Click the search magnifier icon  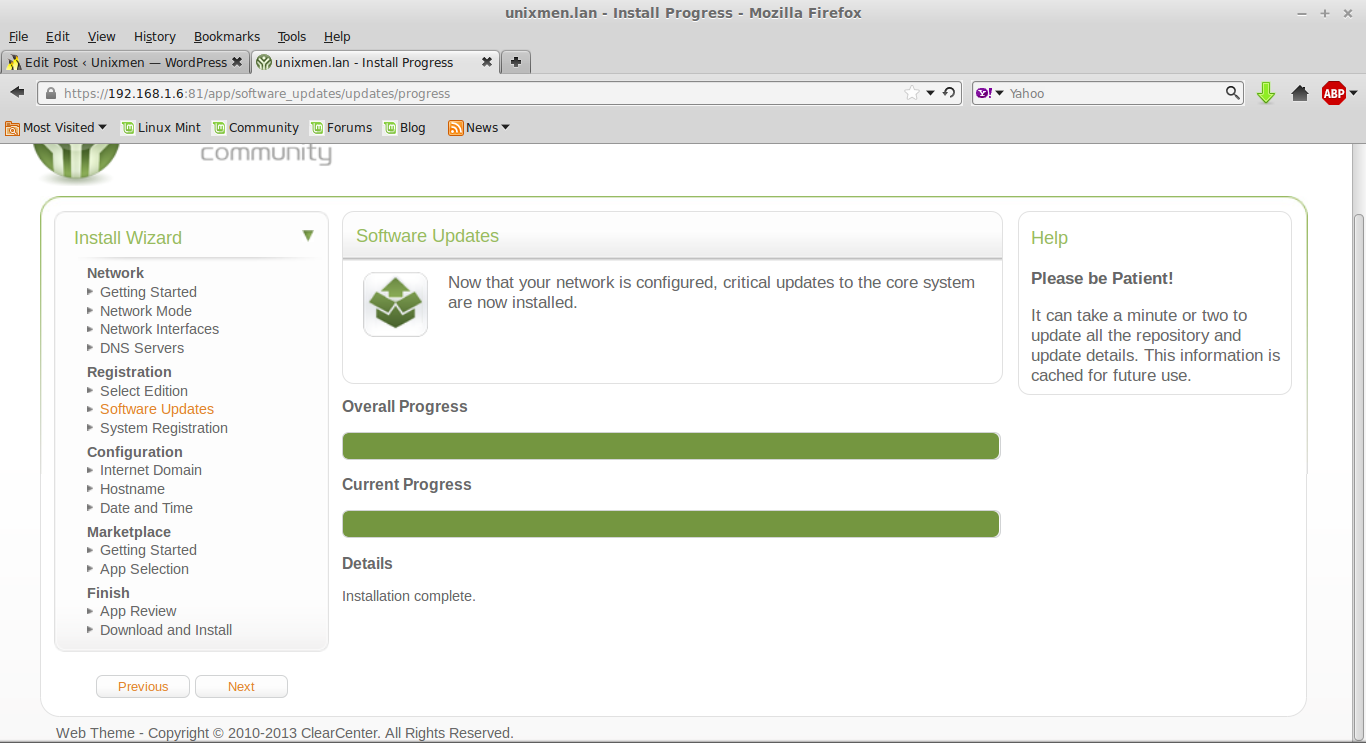[x=1233, y=93]
